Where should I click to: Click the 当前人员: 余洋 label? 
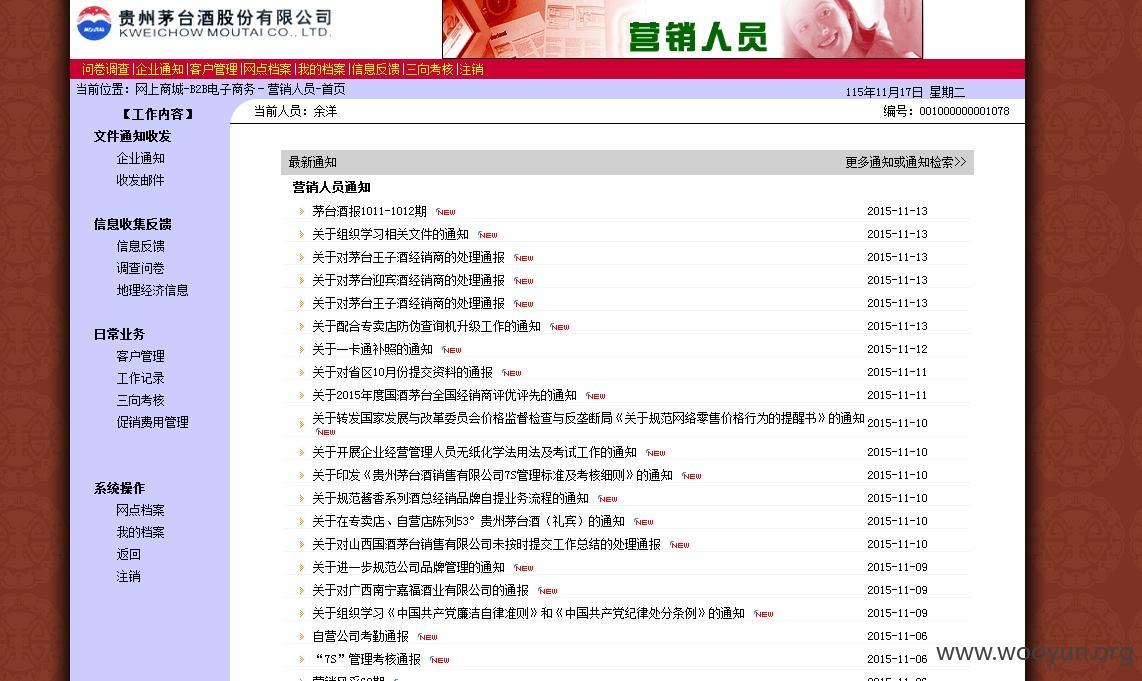pos(295,111)
